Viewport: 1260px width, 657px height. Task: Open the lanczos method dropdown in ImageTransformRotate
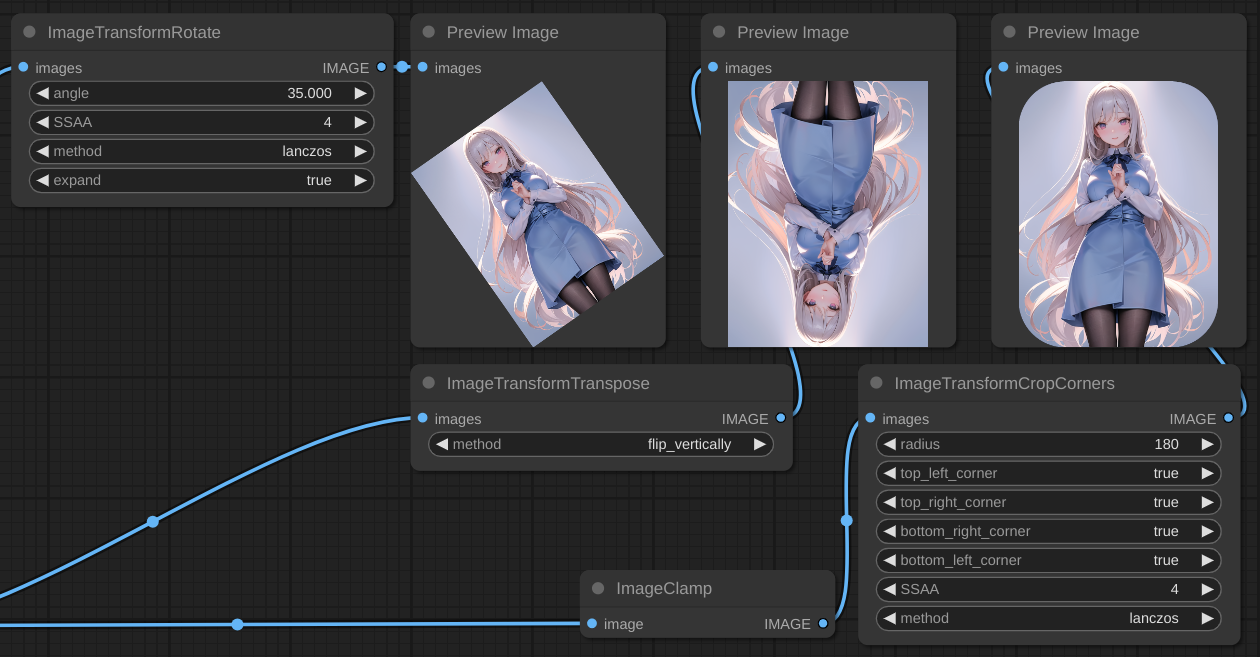202,151
